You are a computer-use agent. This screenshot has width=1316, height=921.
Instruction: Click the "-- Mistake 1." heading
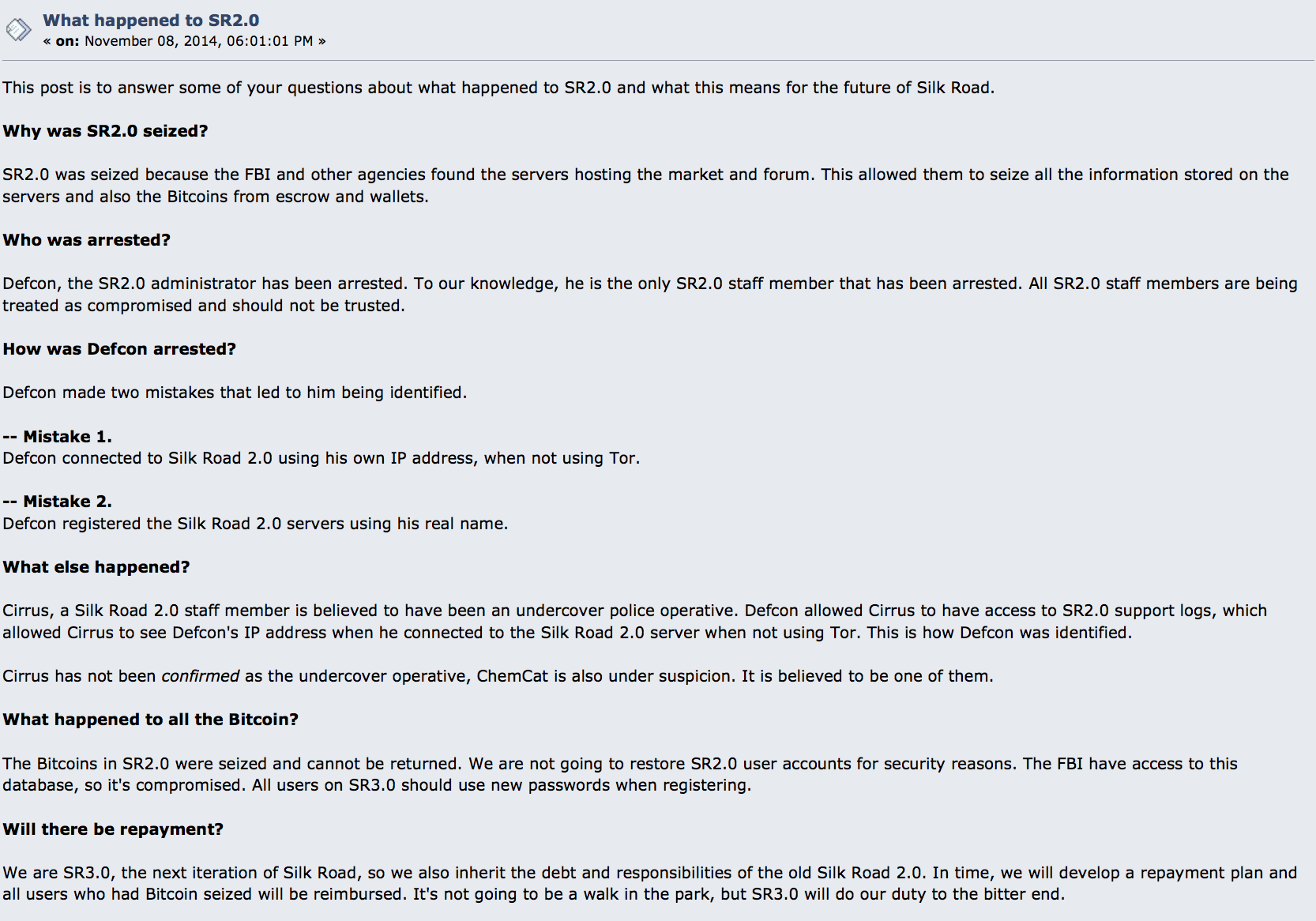click(57, 437)
